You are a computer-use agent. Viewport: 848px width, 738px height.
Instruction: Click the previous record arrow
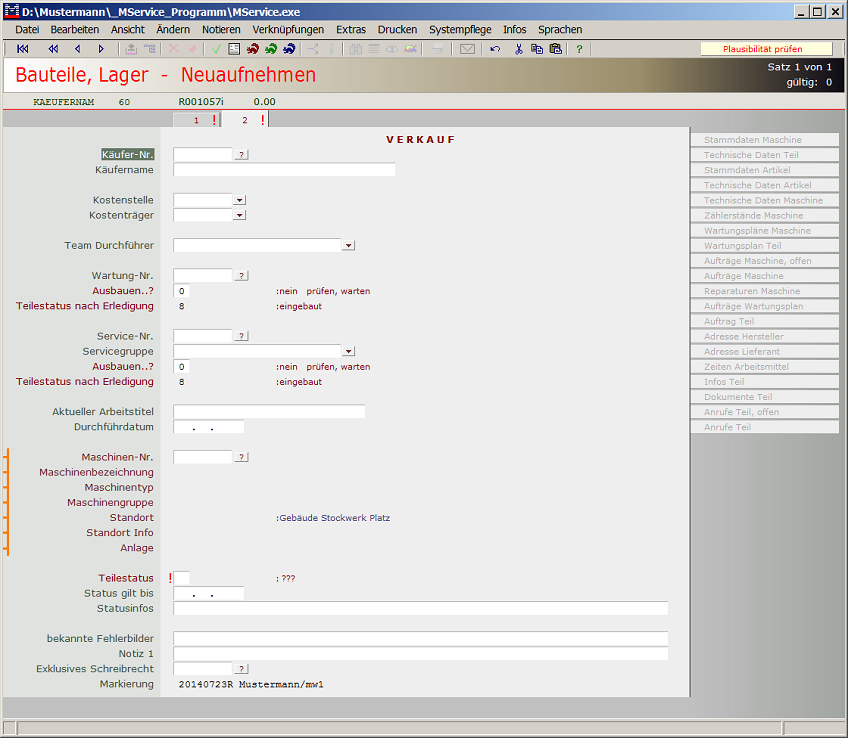coord(77,49)
